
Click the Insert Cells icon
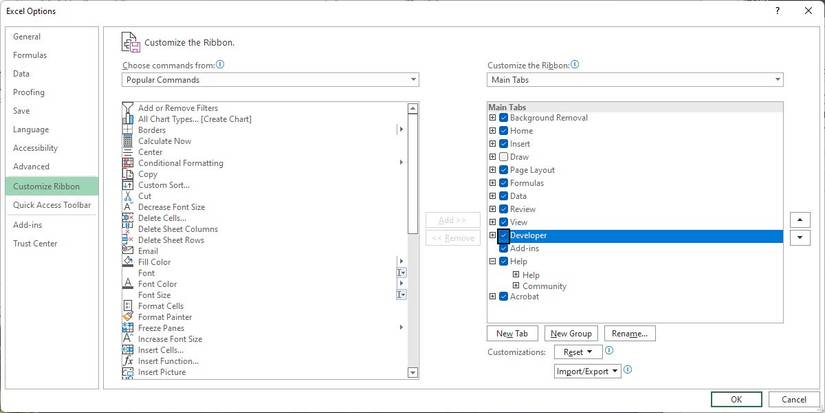point(128,350)
